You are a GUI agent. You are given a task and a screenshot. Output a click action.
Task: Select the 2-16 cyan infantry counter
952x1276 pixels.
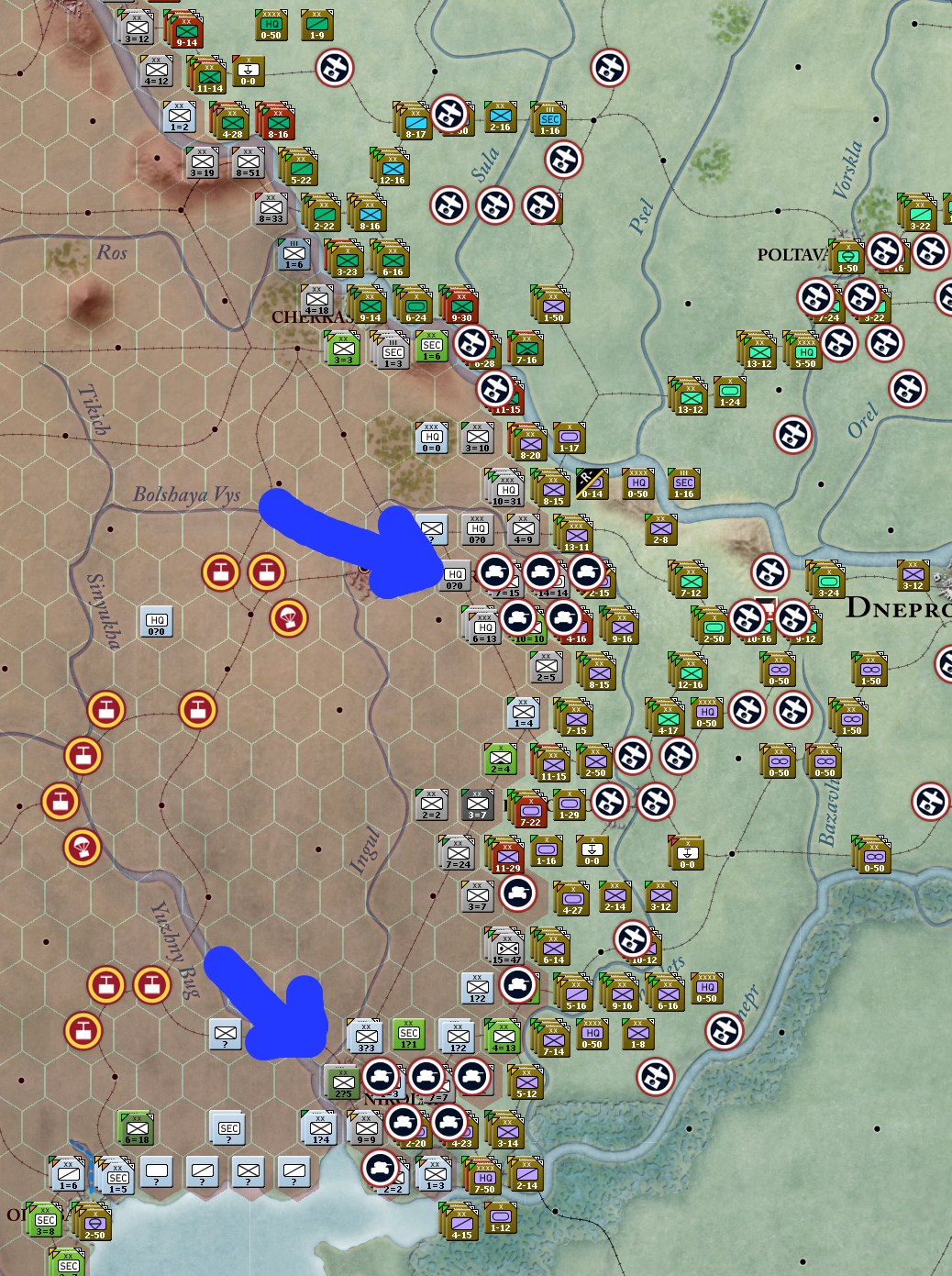tap(500, 117)
